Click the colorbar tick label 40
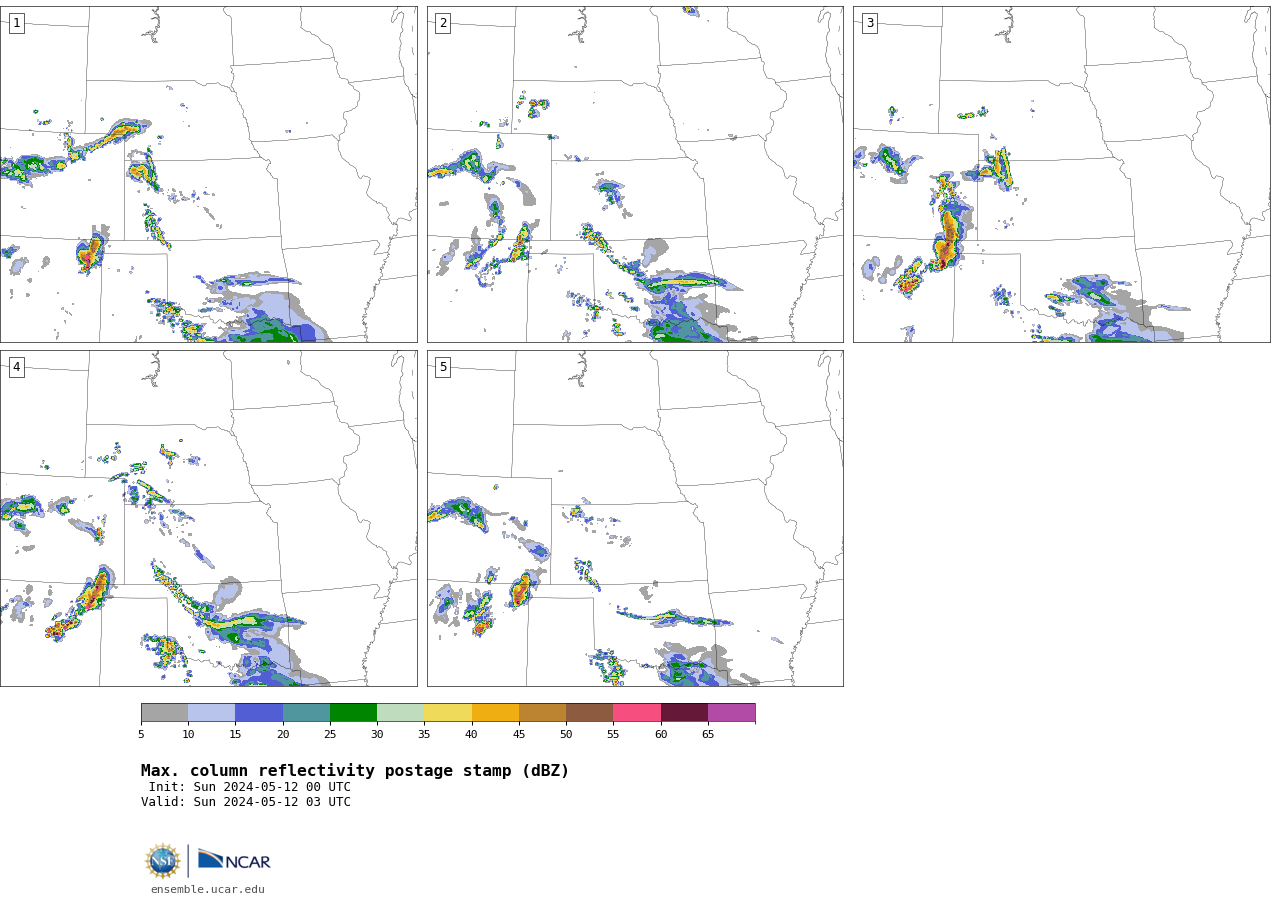 click(x=472, y=734)
